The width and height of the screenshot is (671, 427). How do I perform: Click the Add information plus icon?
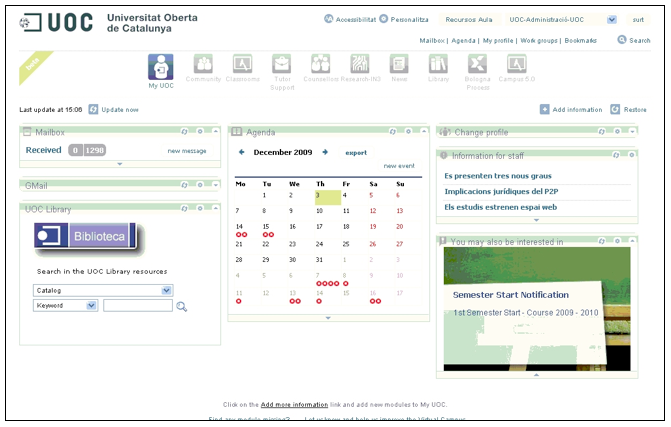(x=544, y=110)
